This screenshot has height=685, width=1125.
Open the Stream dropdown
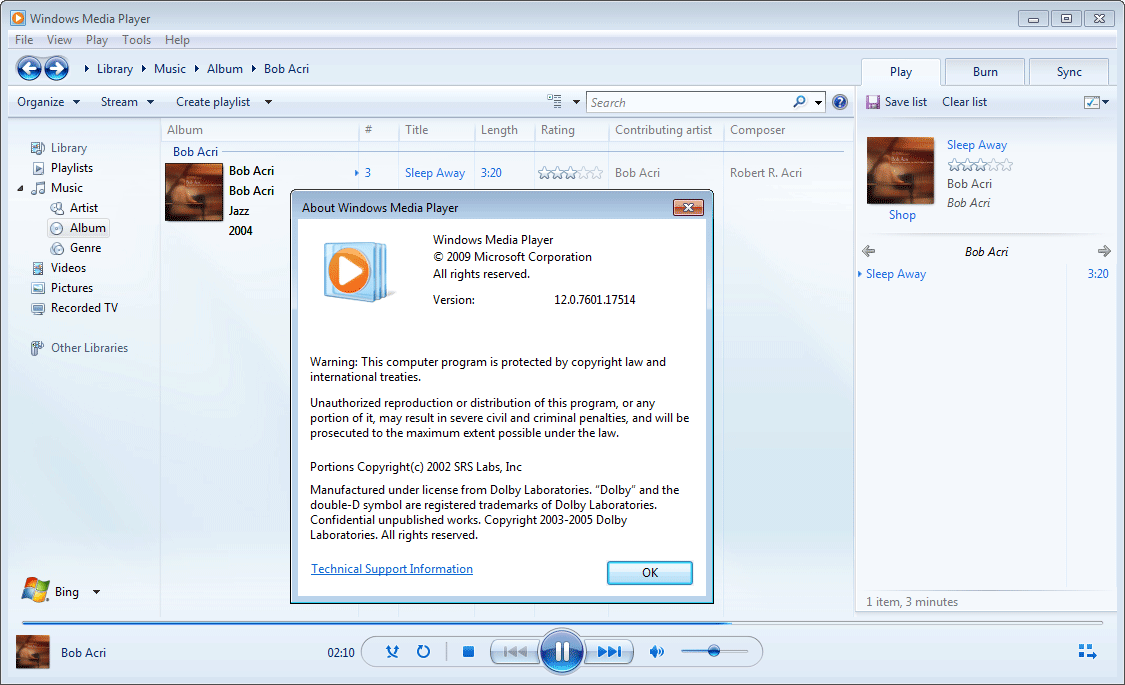[x=127, y=102]
